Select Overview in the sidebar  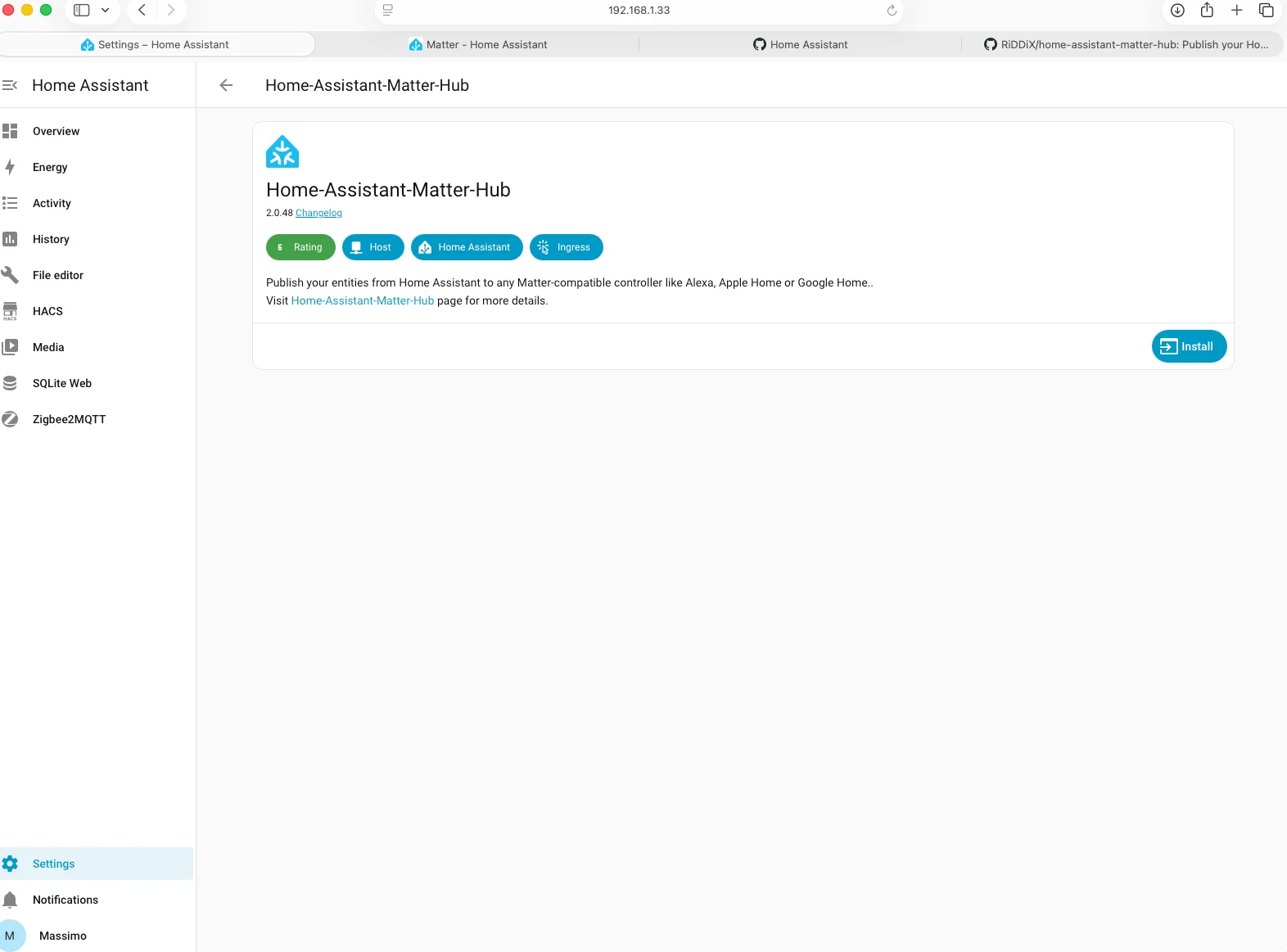97,131
